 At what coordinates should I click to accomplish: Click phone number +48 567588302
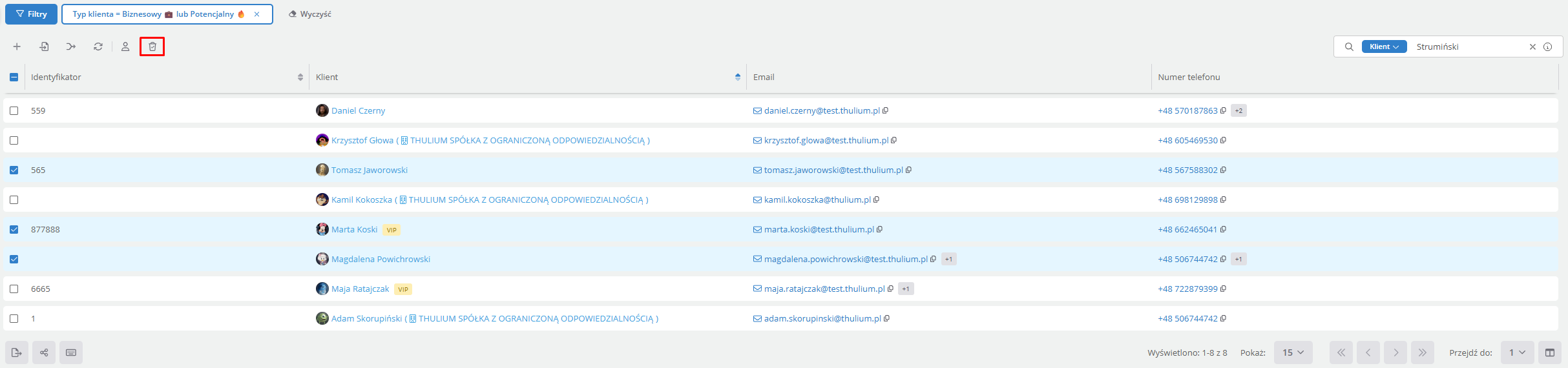pos(1187,170)
